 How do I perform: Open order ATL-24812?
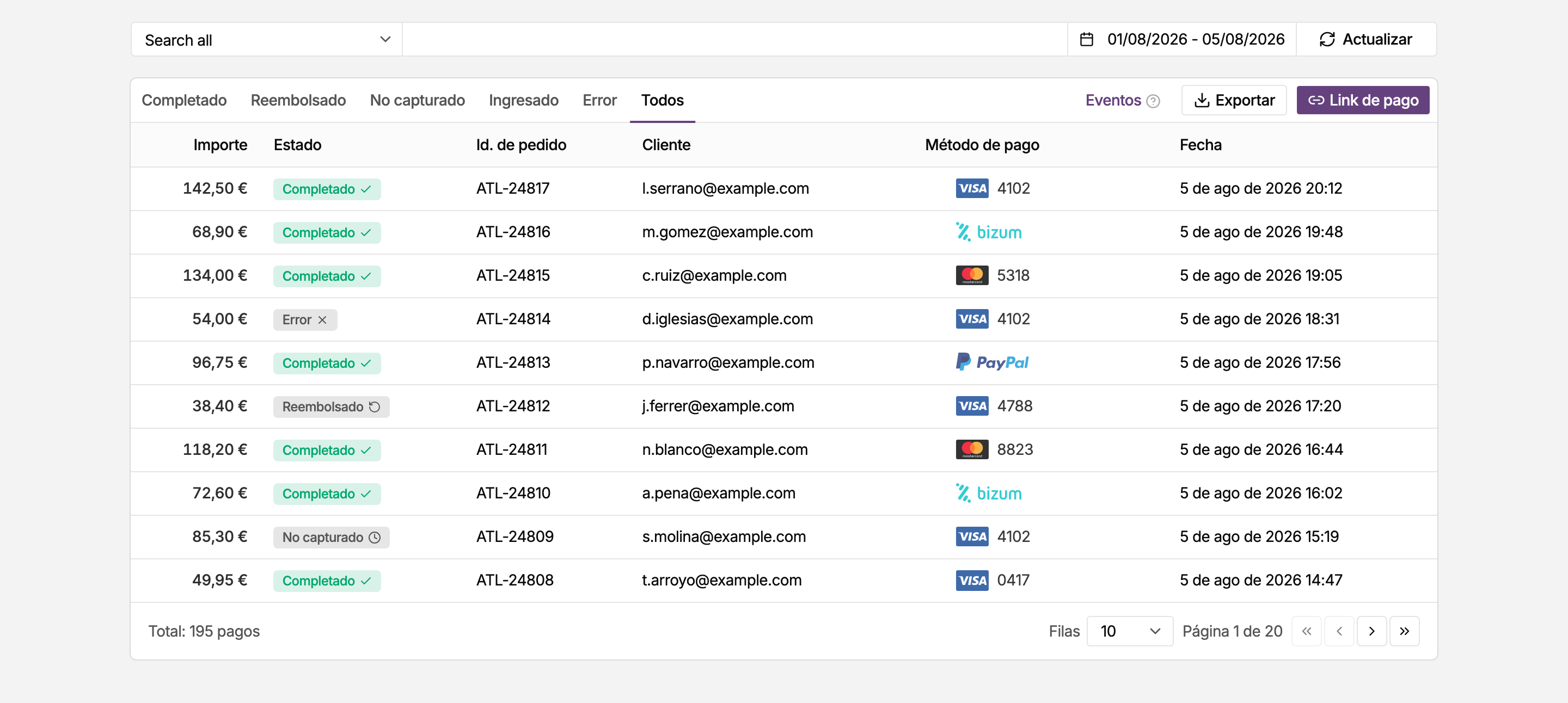513,406
